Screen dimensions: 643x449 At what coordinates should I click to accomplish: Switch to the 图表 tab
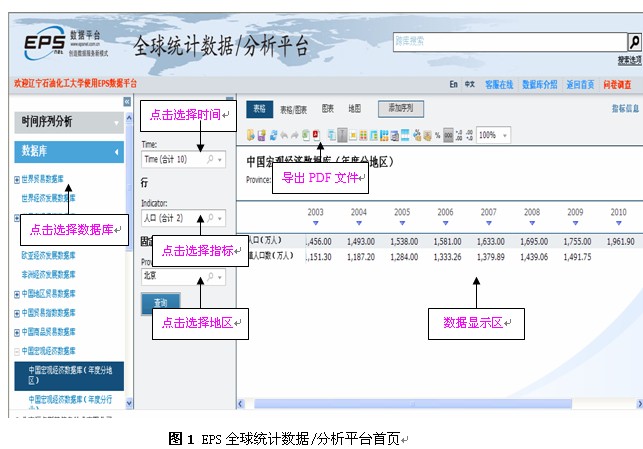[327, 109]
